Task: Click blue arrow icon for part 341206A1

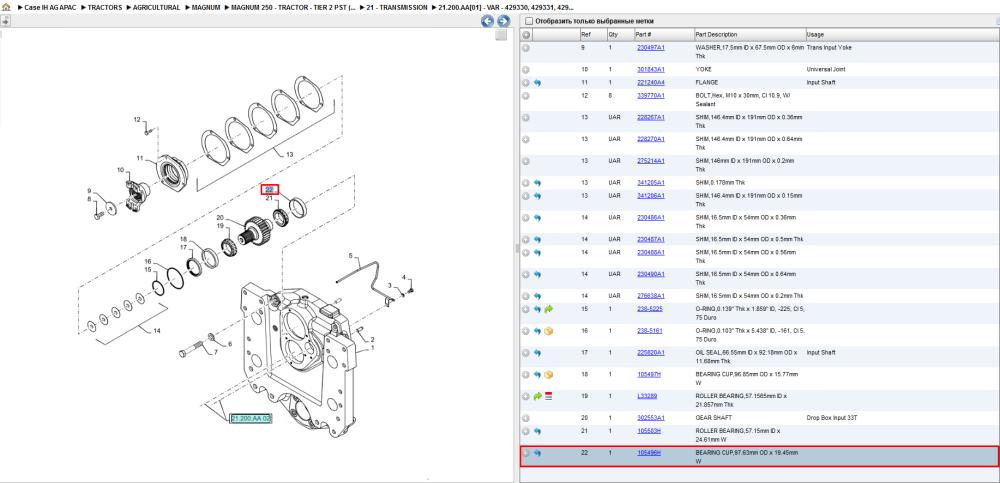Action: coord(537,196)
